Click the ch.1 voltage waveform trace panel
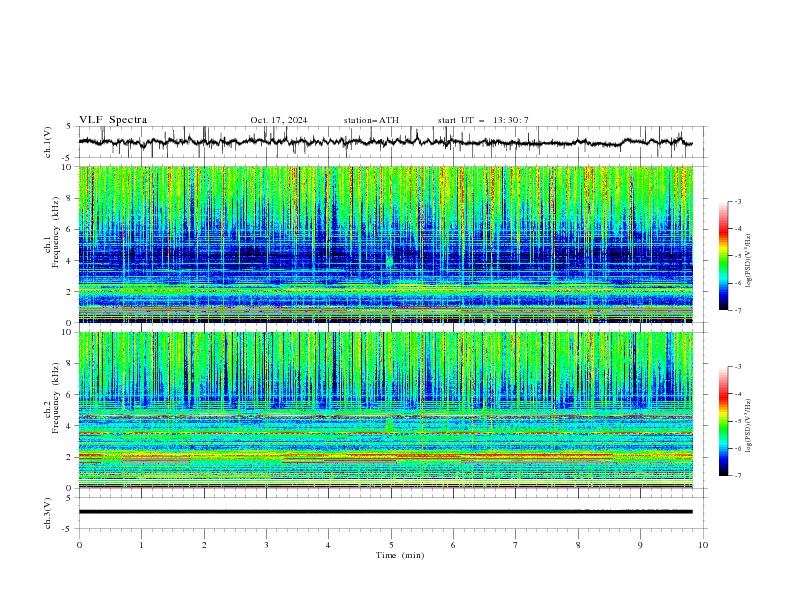This screenshot has height=612, width=792. 392,142
